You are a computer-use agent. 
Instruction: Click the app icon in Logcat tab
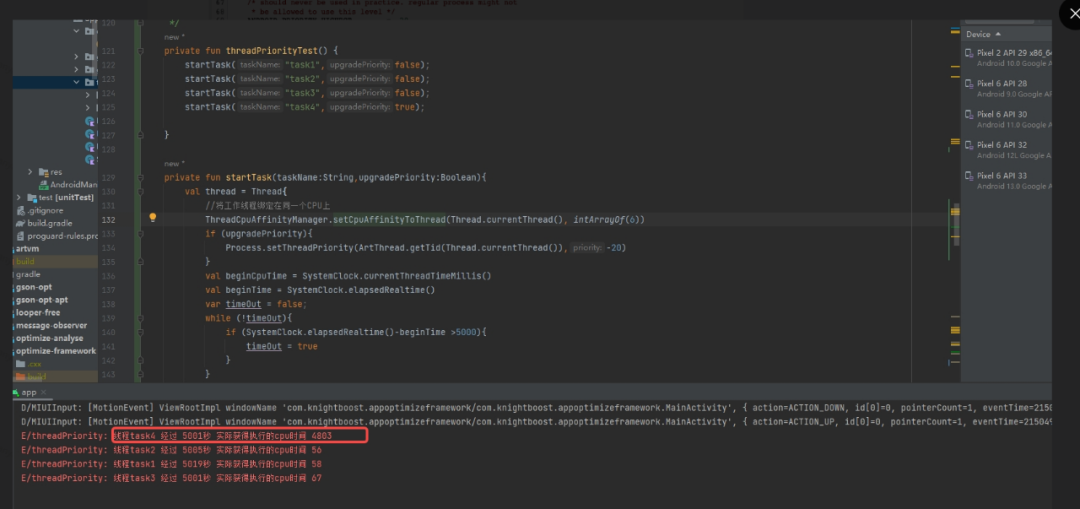(14, 393)
